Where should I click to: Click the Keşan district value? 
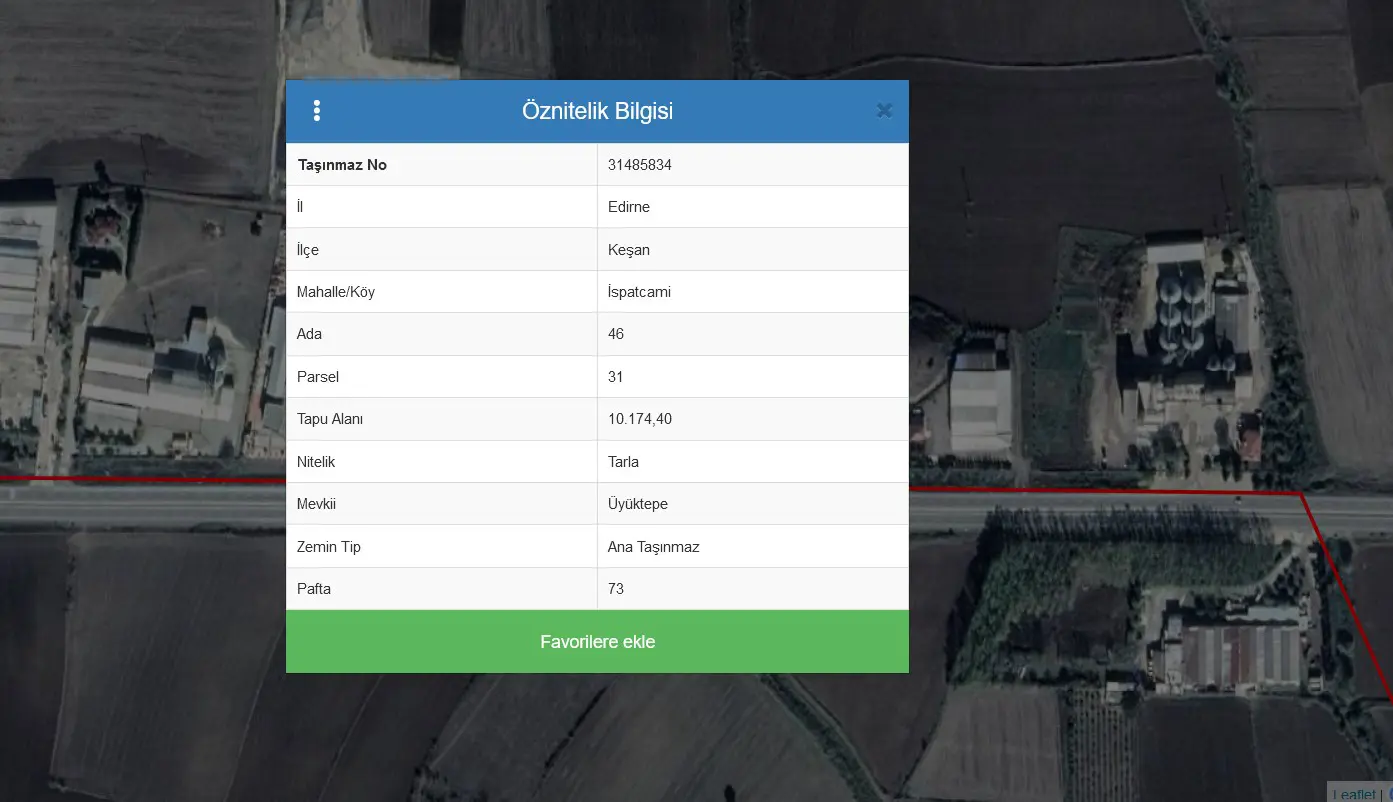629,250
